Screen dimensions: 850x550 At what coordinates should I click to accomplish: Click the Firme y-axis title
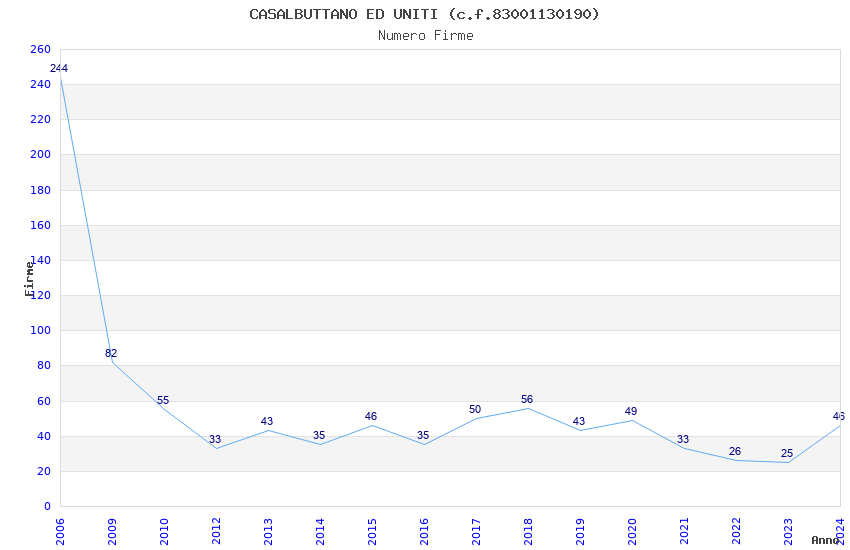[29, 279]
